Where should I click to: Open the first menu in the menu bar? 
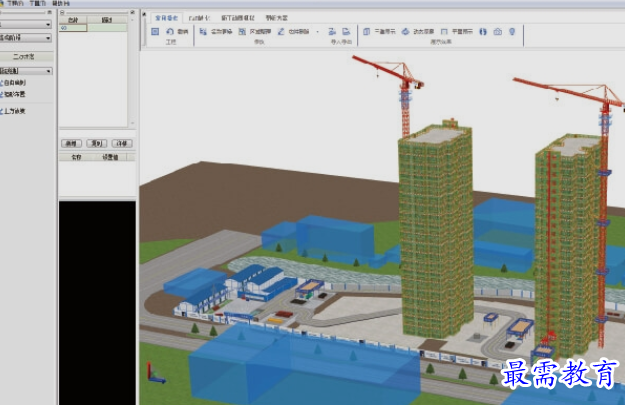pyautogui.click(x=15, y=3)
